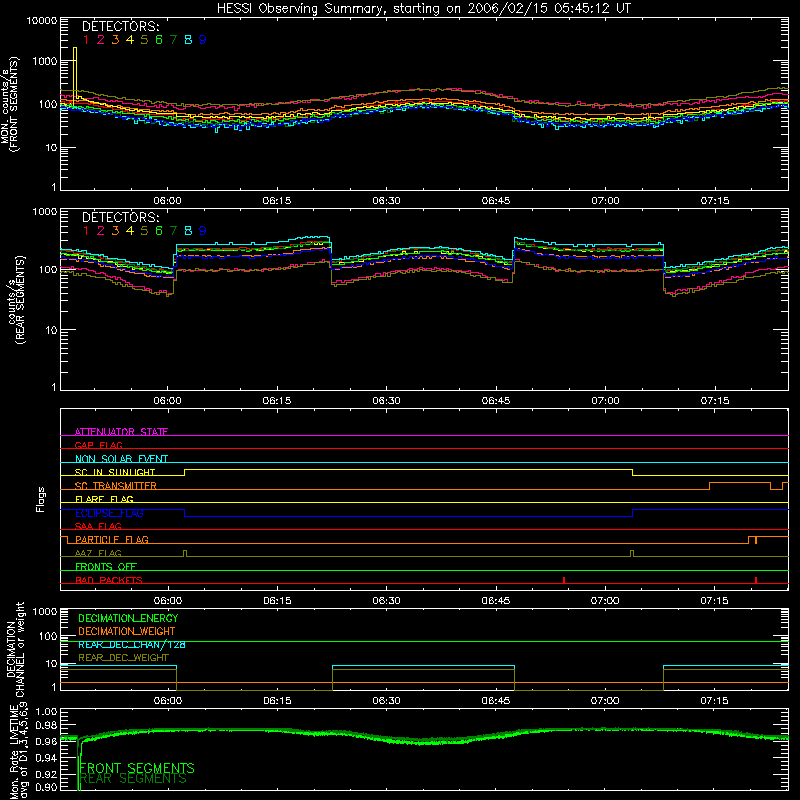Click the BAD_PACKETS flag label

click(x=109, y=580)
